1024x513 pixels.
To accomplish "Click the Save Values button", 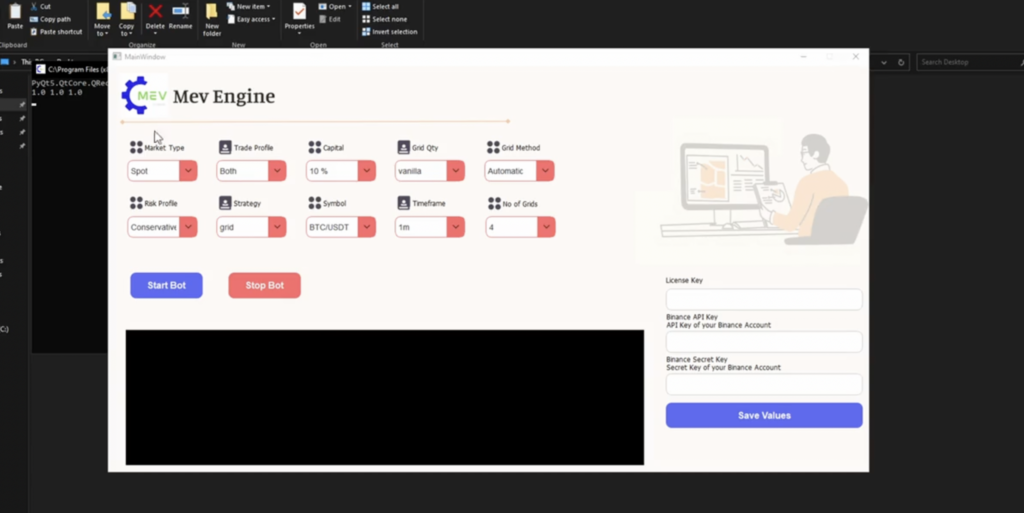I will click(764, 415).
